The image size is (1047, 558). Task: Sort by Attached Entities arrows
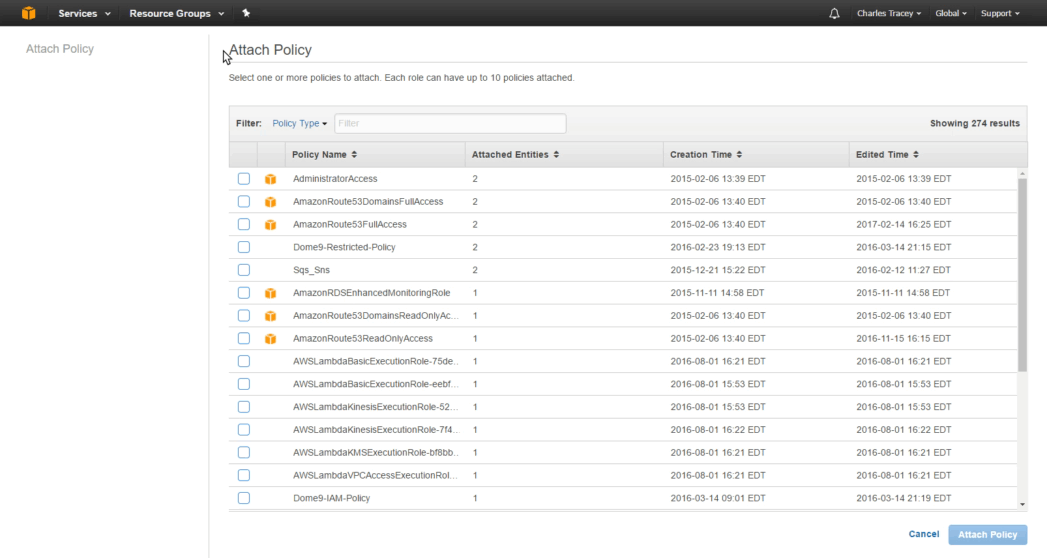tap(556, 154)
